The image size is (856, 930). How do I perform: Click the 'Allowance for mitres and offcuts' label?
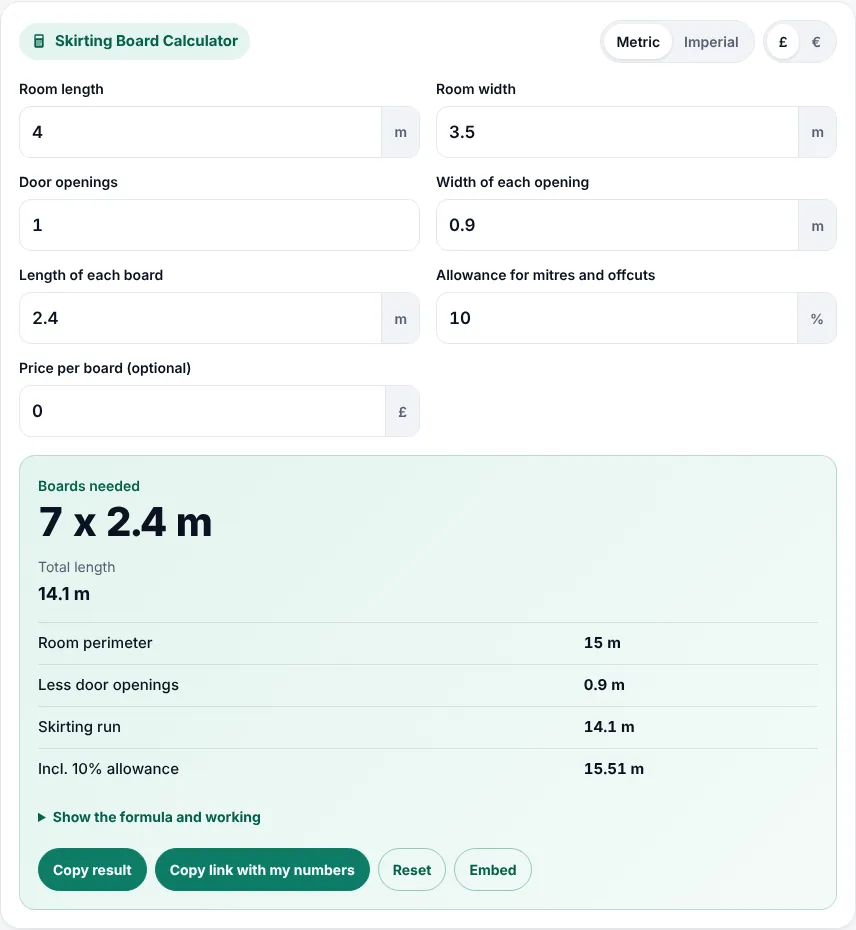click(x=546, y=275)
